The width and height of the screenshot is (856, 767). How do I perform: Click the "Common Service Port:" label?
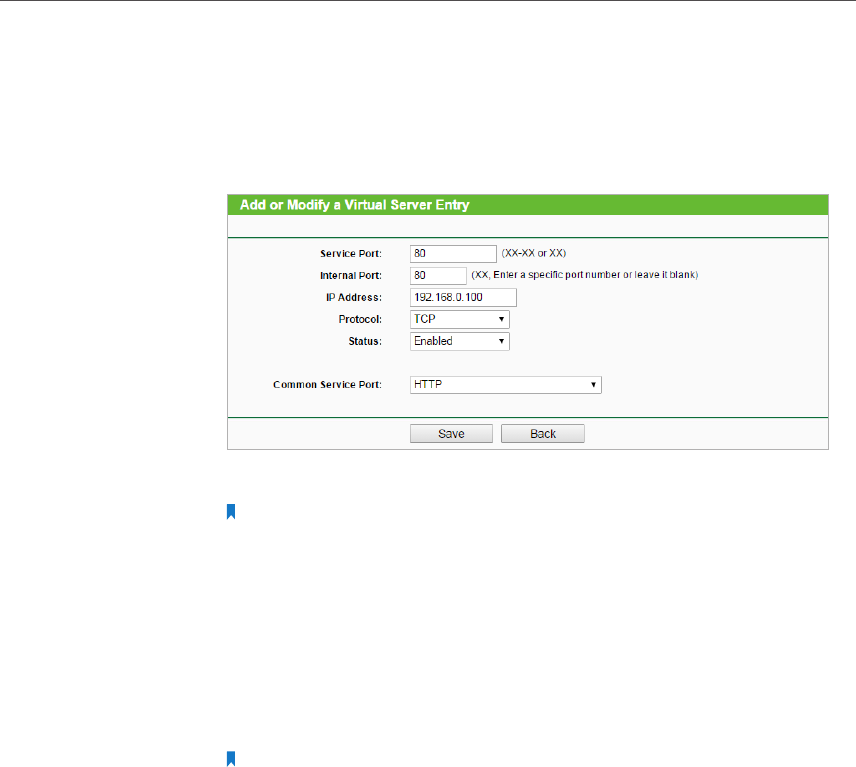click(x=327, y=385)
